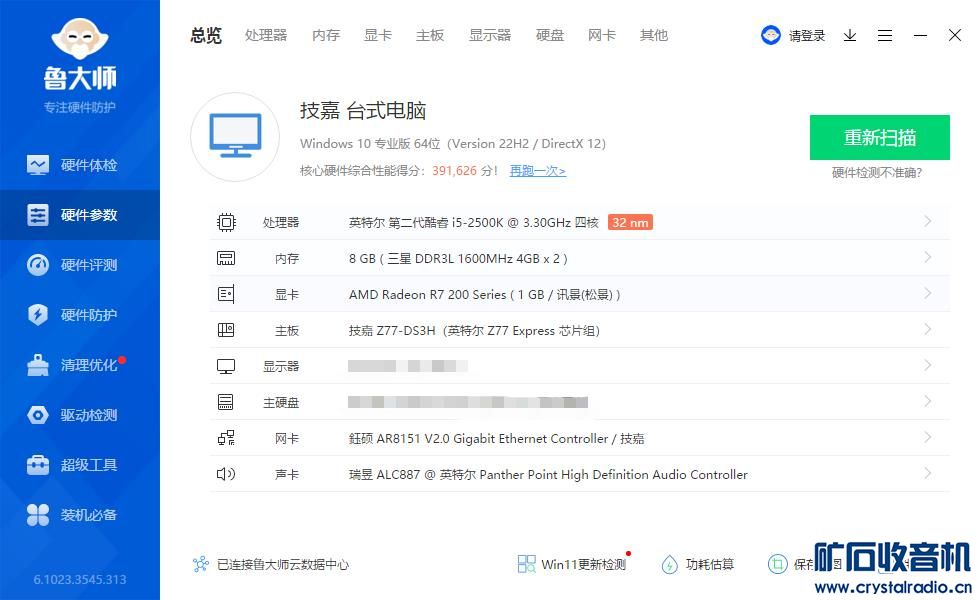Open the 硬件体检 sidebar section
The height and width of the screenshot is (600, 980).
pos(79,165)
